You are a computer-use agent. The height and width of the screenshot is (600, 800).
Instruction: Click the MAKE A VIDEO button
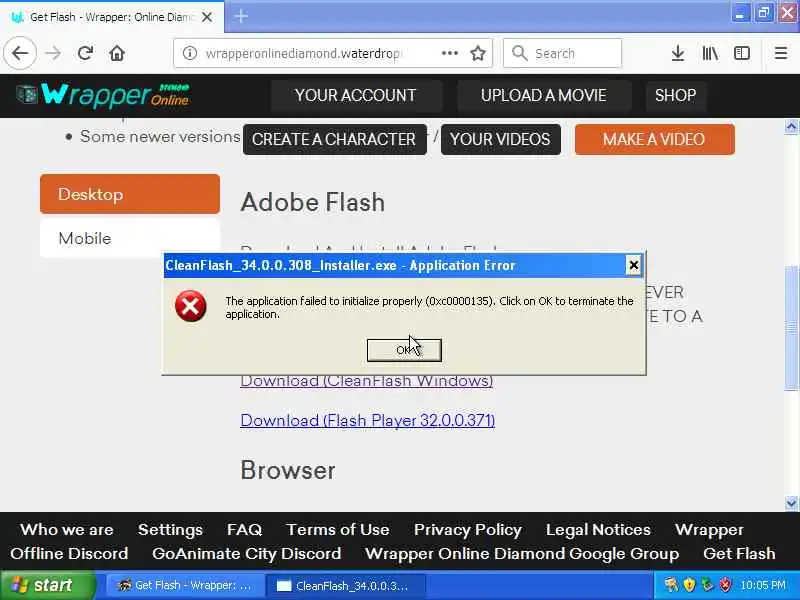(x=654, y=139)
